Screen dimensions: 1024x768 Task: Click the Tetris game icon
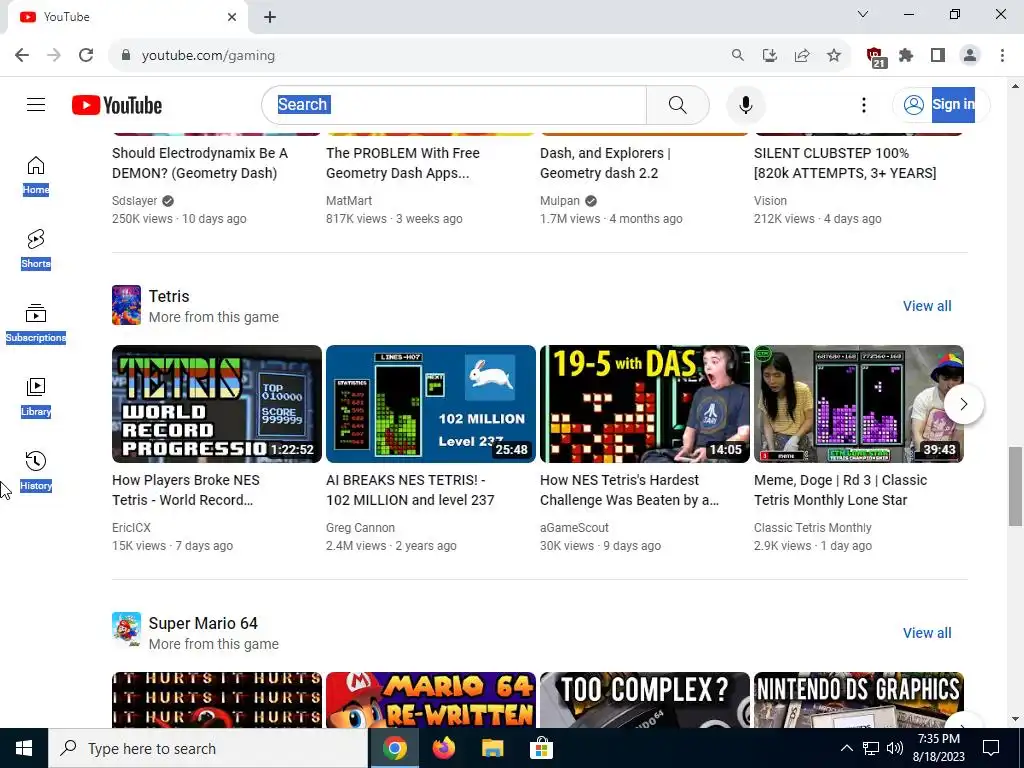point(126,305)
